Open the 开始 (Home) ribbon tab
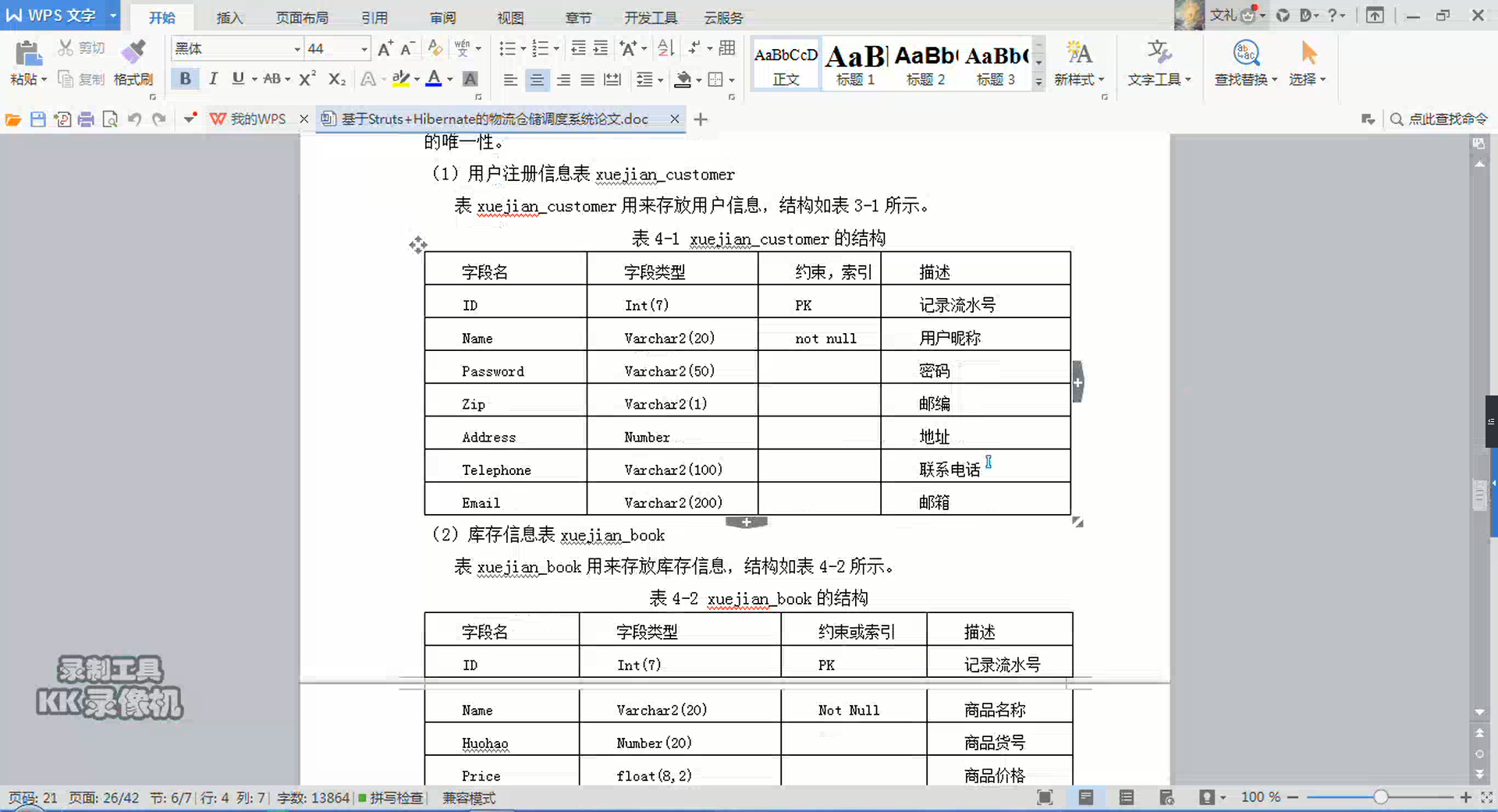 coord(162,17)
